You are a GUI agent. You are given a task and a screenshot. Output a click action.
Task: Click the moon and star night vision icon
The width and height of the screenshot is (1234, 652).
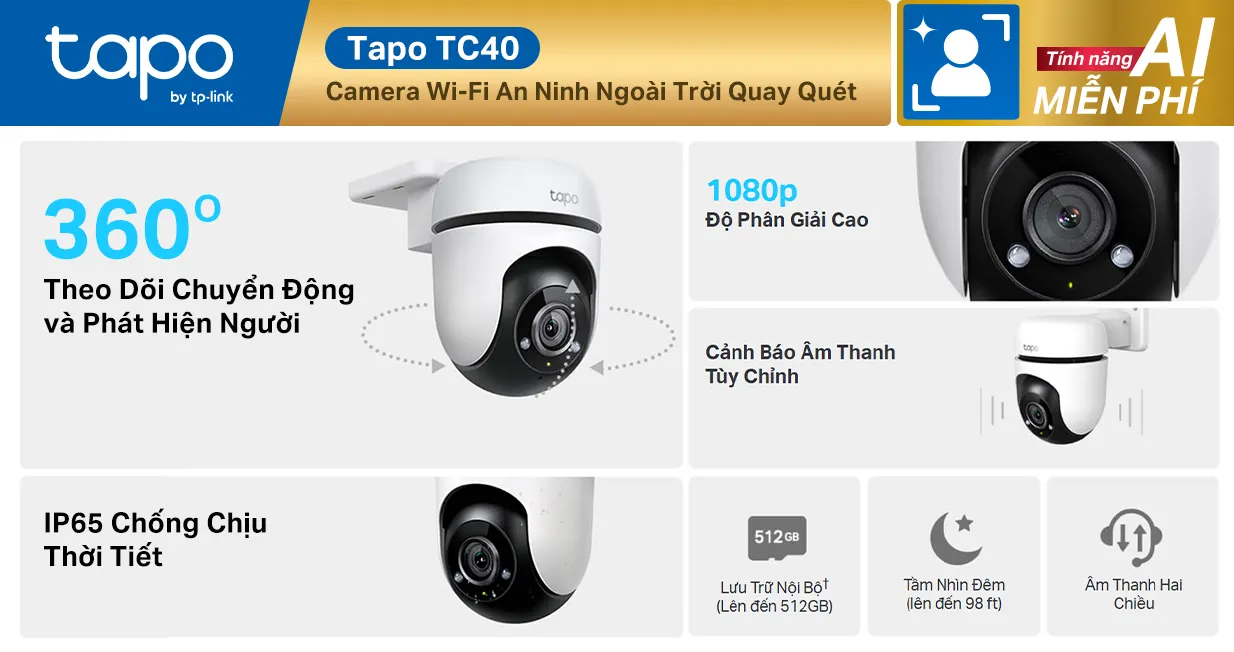tap(954, 538)
